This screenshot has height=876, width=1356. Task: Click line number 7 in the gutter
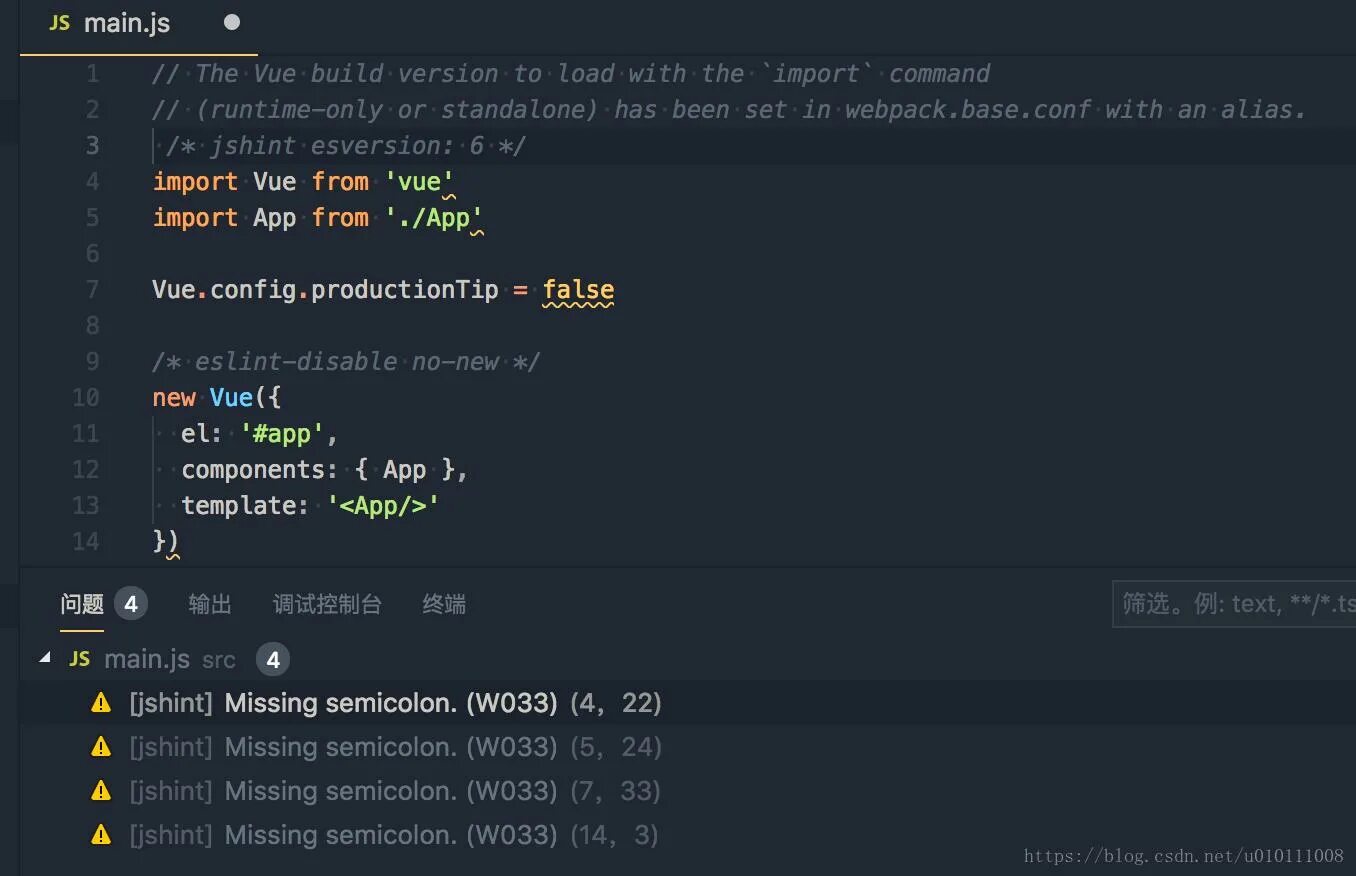(x=92, y=290)
